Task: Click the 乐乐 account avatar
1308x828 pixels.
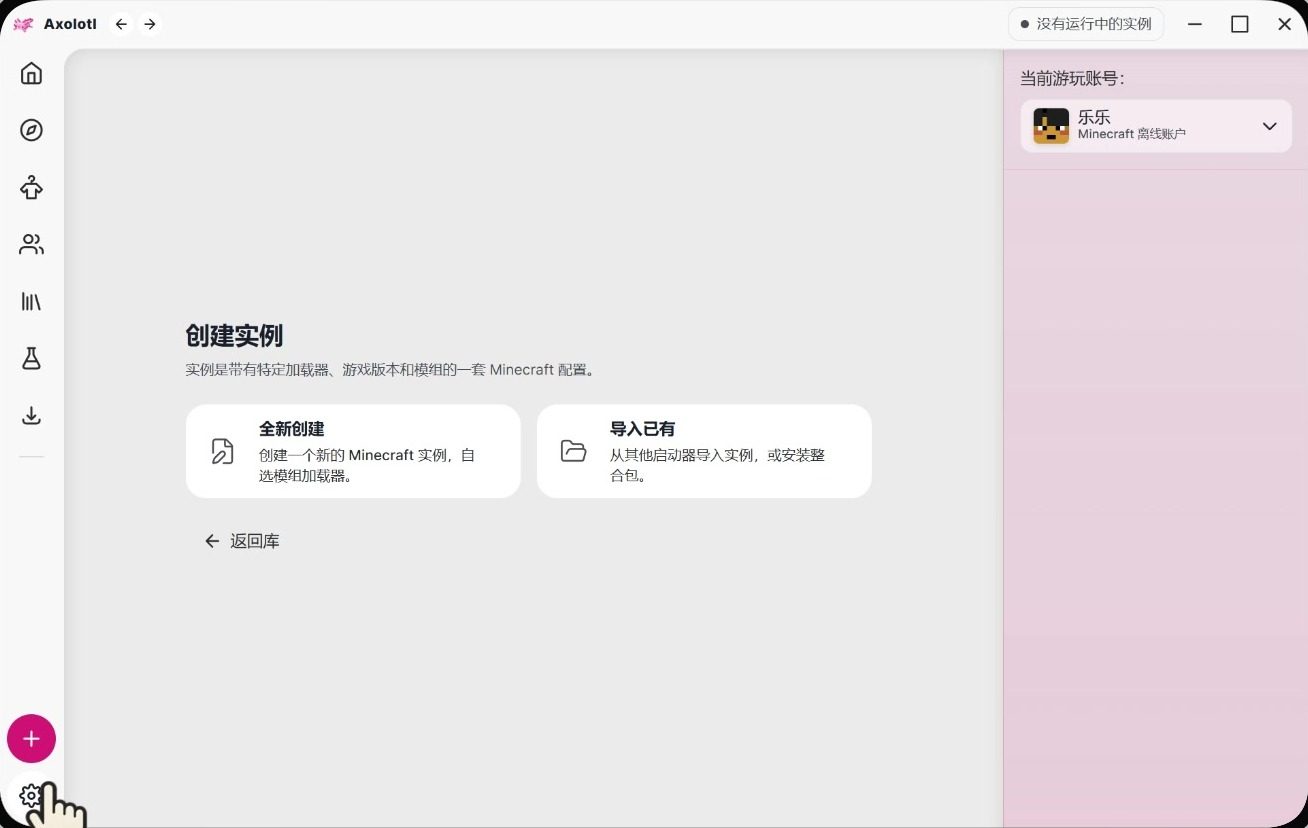Action: point(1051,126)
